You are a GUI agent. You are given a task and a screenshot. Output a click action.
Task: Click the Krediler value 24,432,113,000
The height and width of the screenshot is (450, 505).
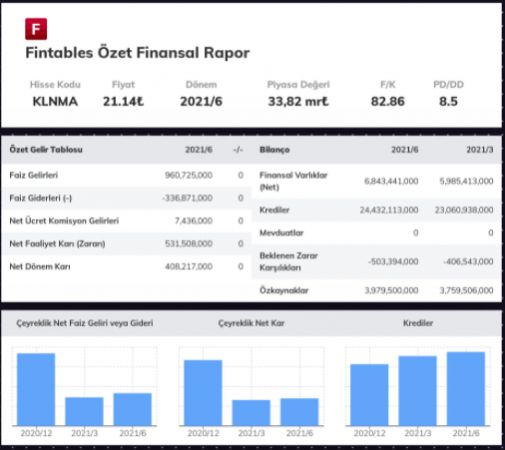(389, 210)
